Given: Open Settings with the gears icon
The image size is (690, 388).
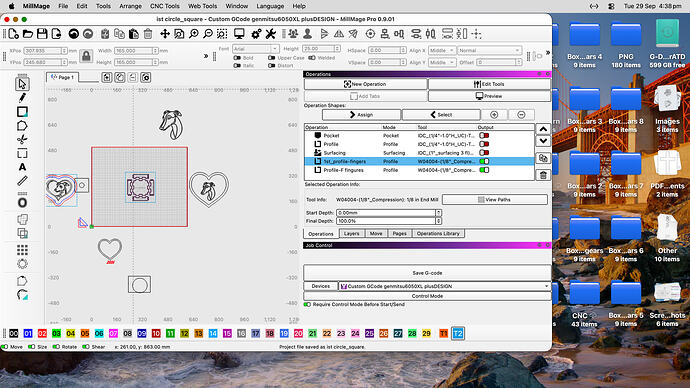Looking at the screenshot, I should [256, 34].
